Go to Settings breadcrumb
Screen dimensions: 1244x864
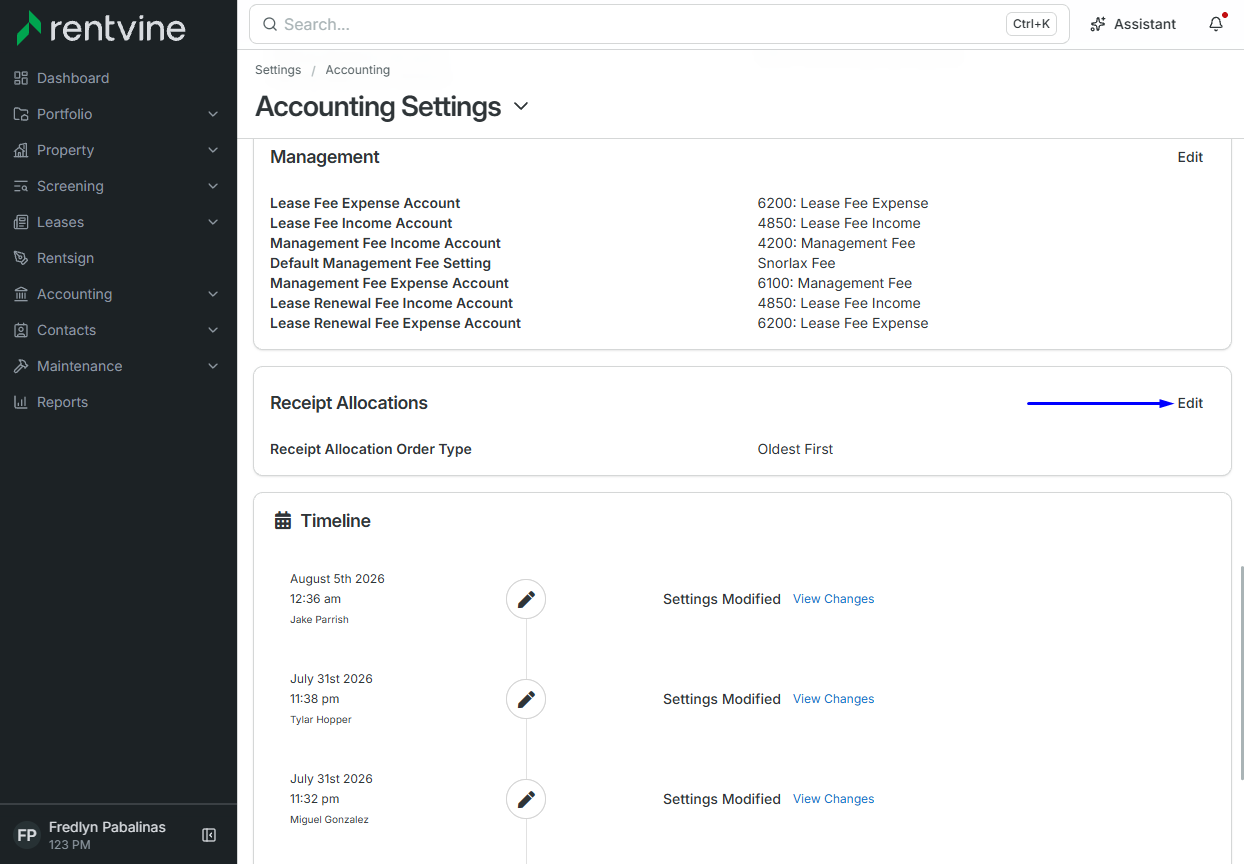tap(278, 70)
